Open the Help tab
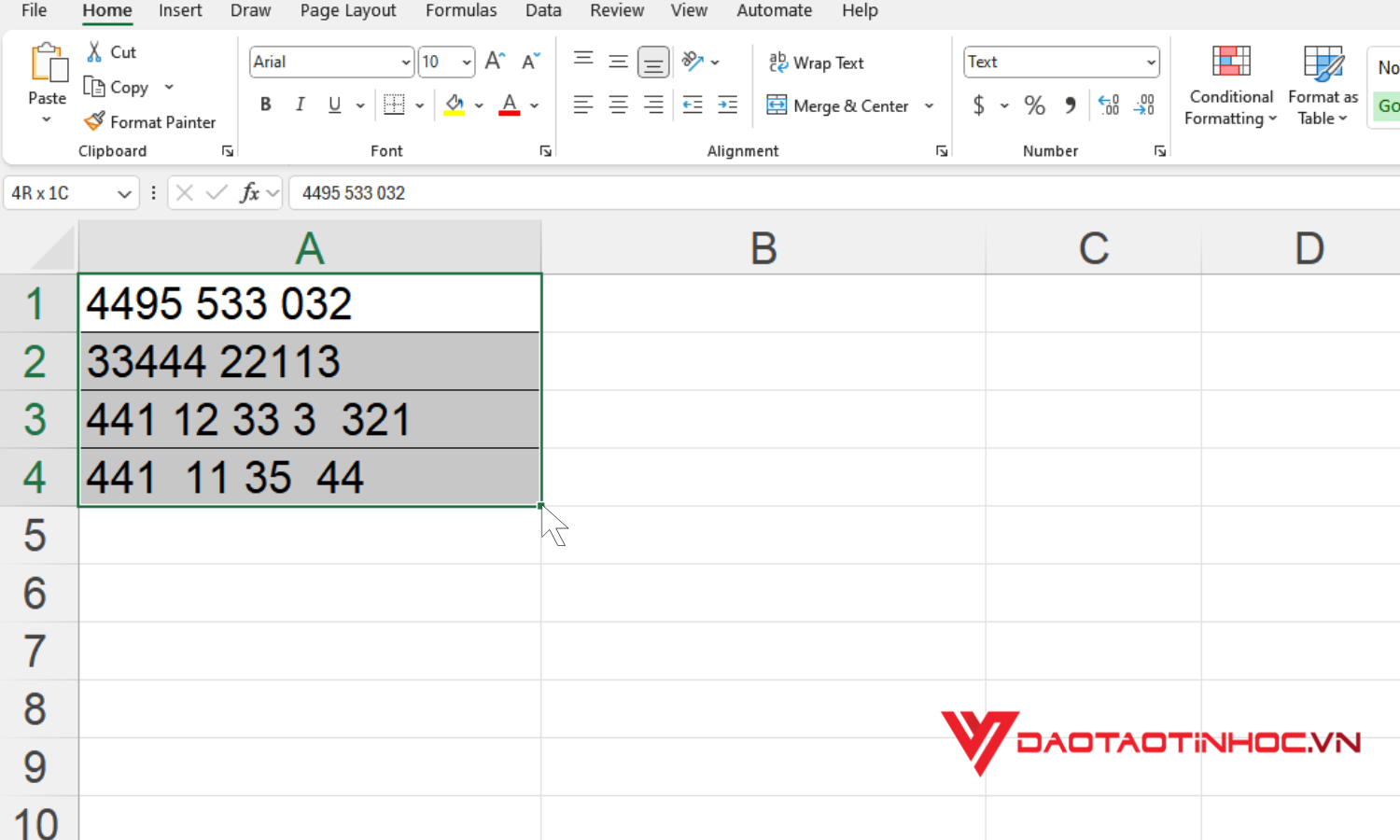The width and height of the screenshot is (1400, 840). pos(860,10)
